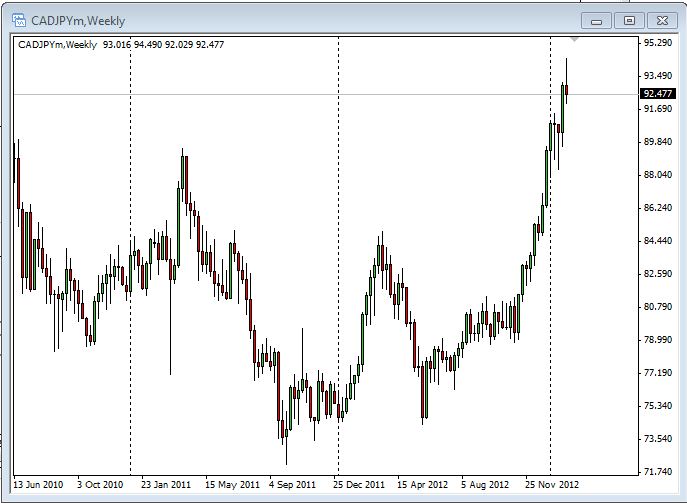This screenshot has height=503, width=687.
Task: Click the 3 Oct 2010 date label
Action: (x=100, y=485)
